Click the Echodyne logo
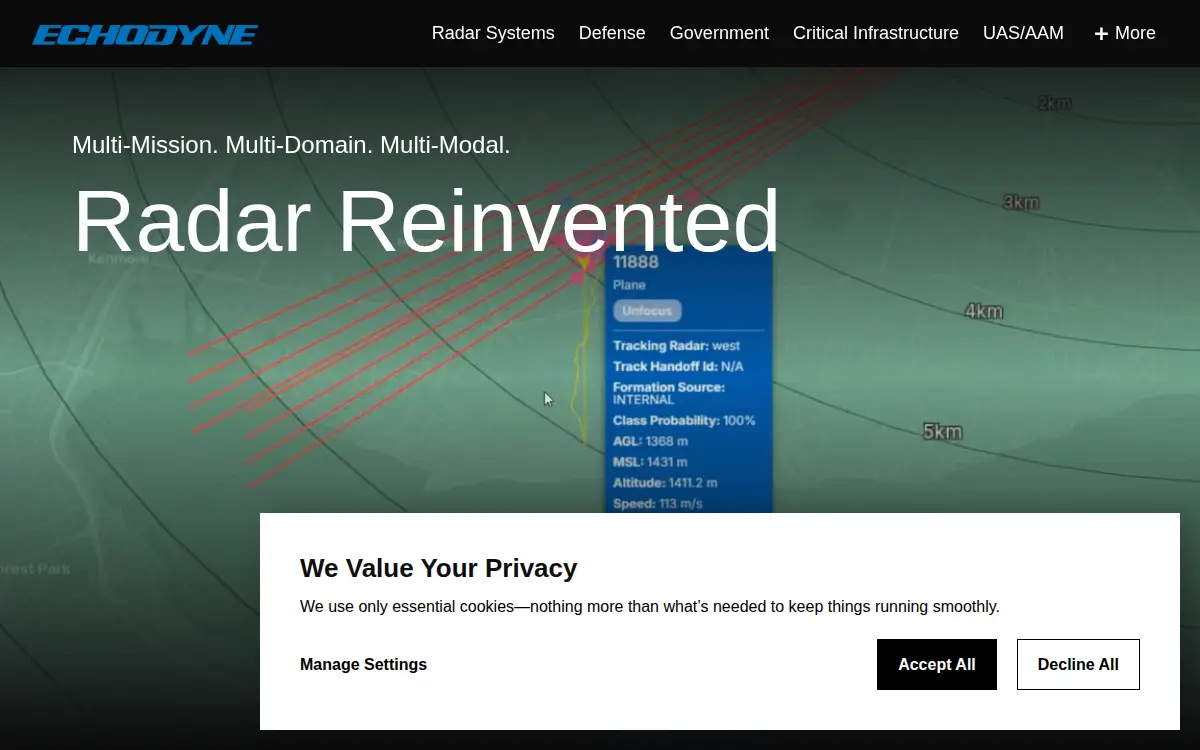 (x=145, y=35)
